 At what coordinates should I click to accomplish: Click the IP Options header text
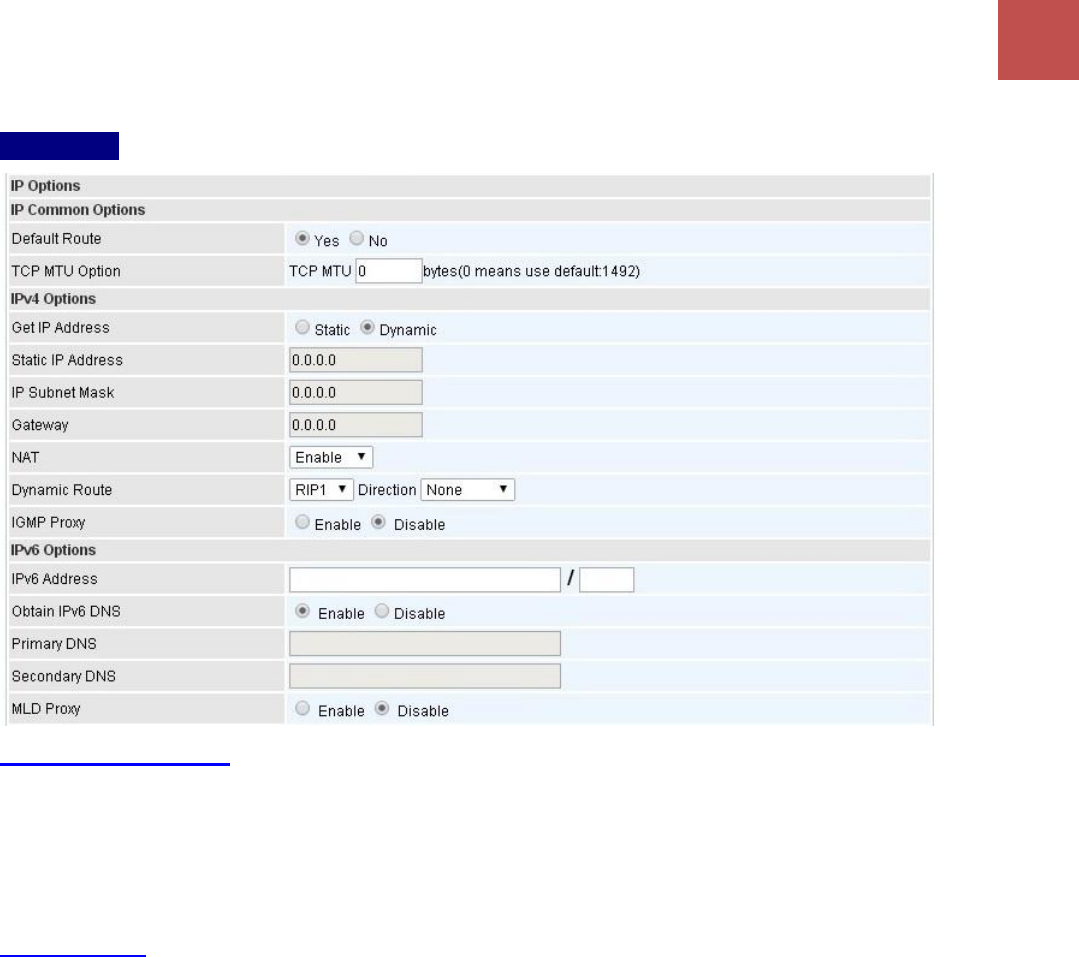[45, 186]
